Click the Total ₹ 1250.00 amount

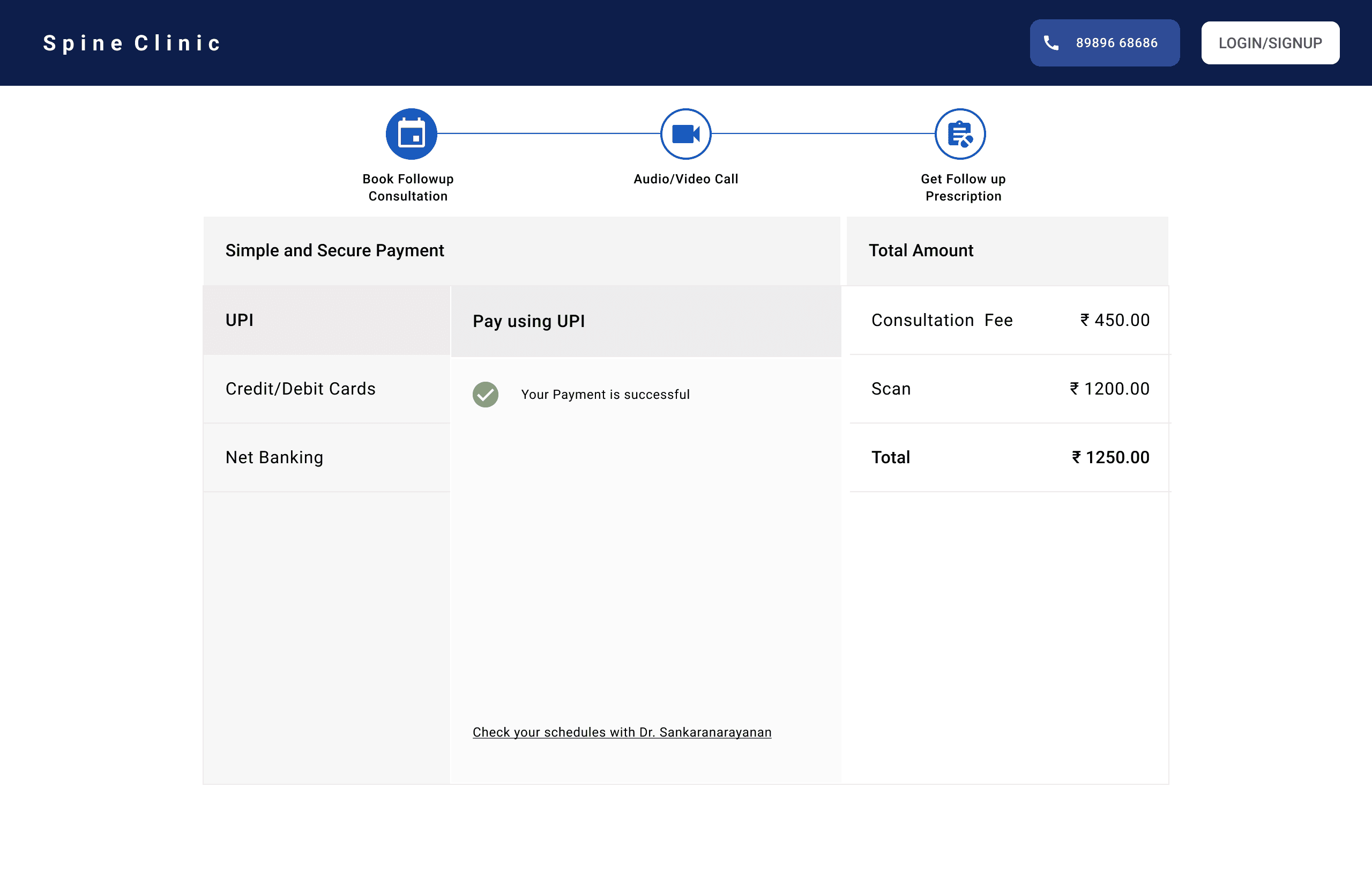(x=1110, y=457)
